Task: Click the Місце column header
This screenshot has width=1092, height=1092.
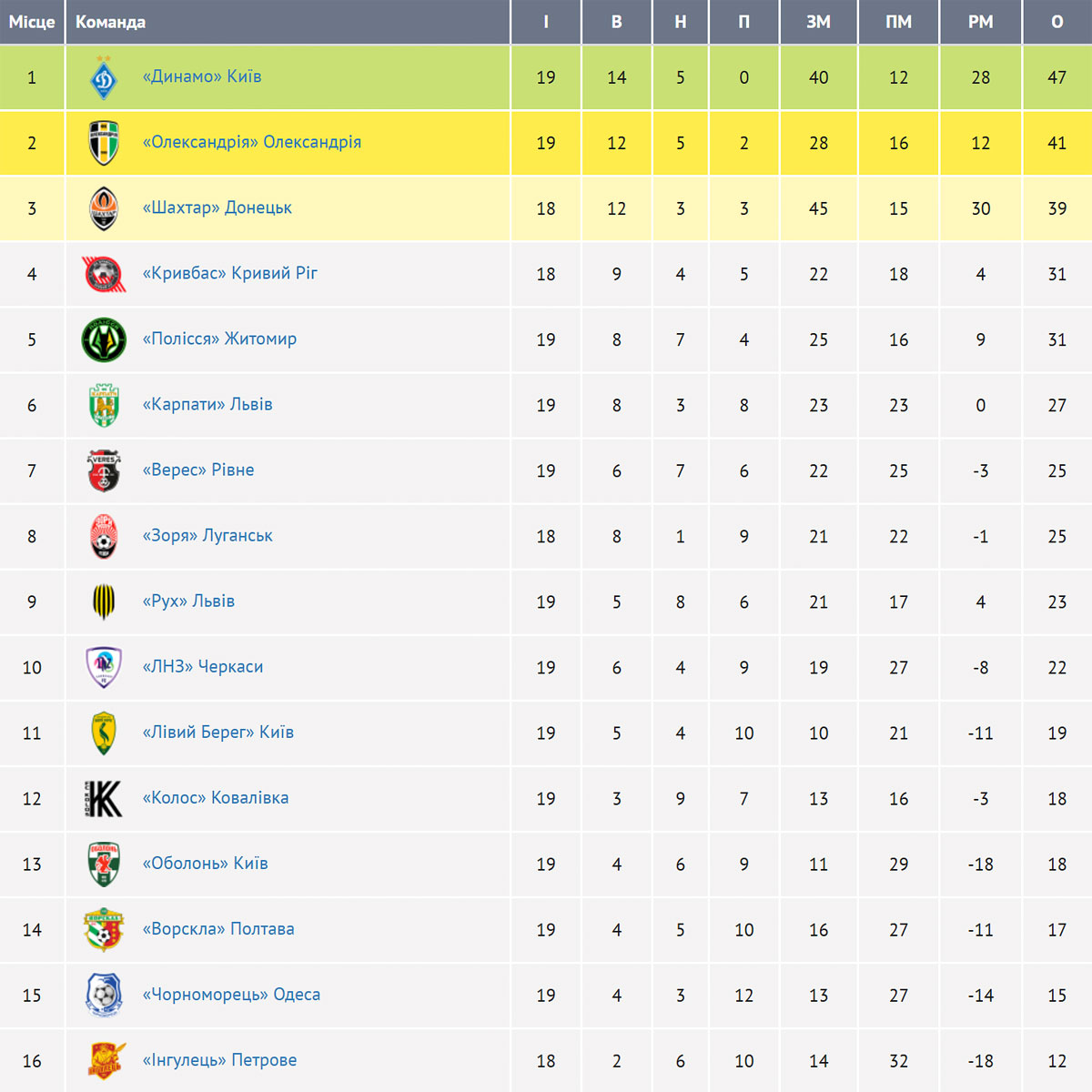Action: point(32,22)
